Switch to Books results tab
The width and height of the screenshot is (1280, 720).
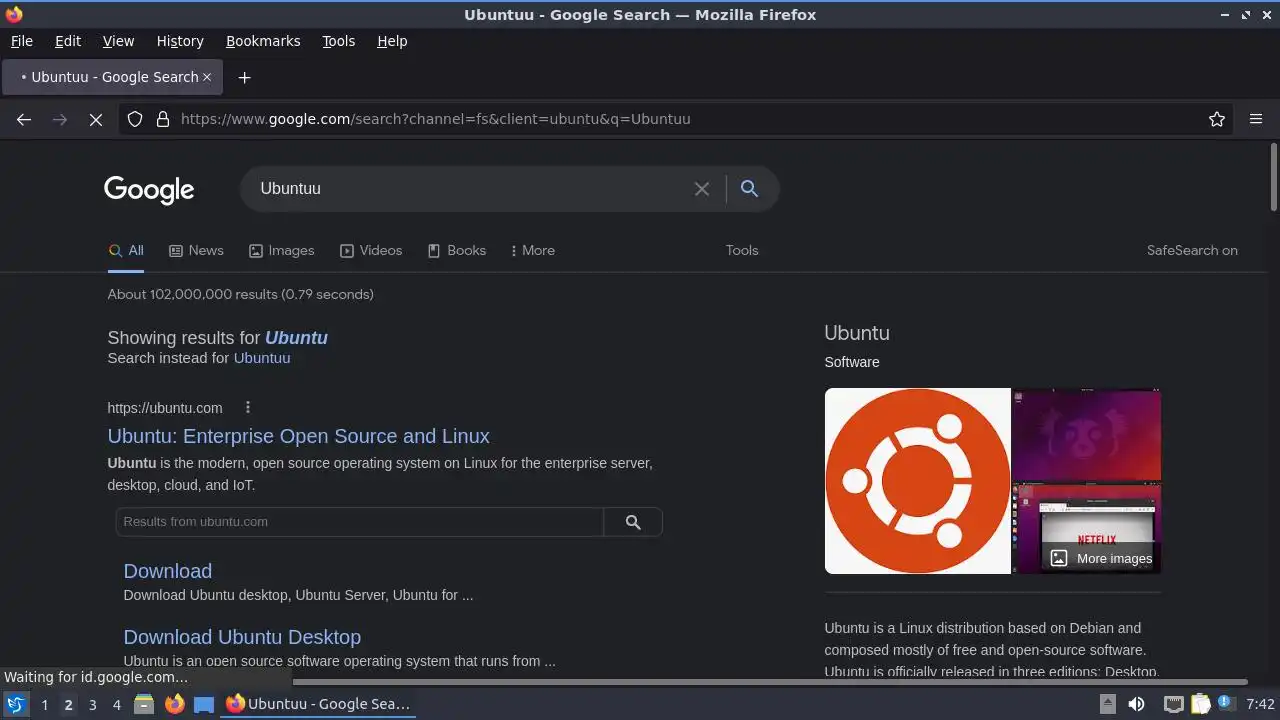point(457,250)
